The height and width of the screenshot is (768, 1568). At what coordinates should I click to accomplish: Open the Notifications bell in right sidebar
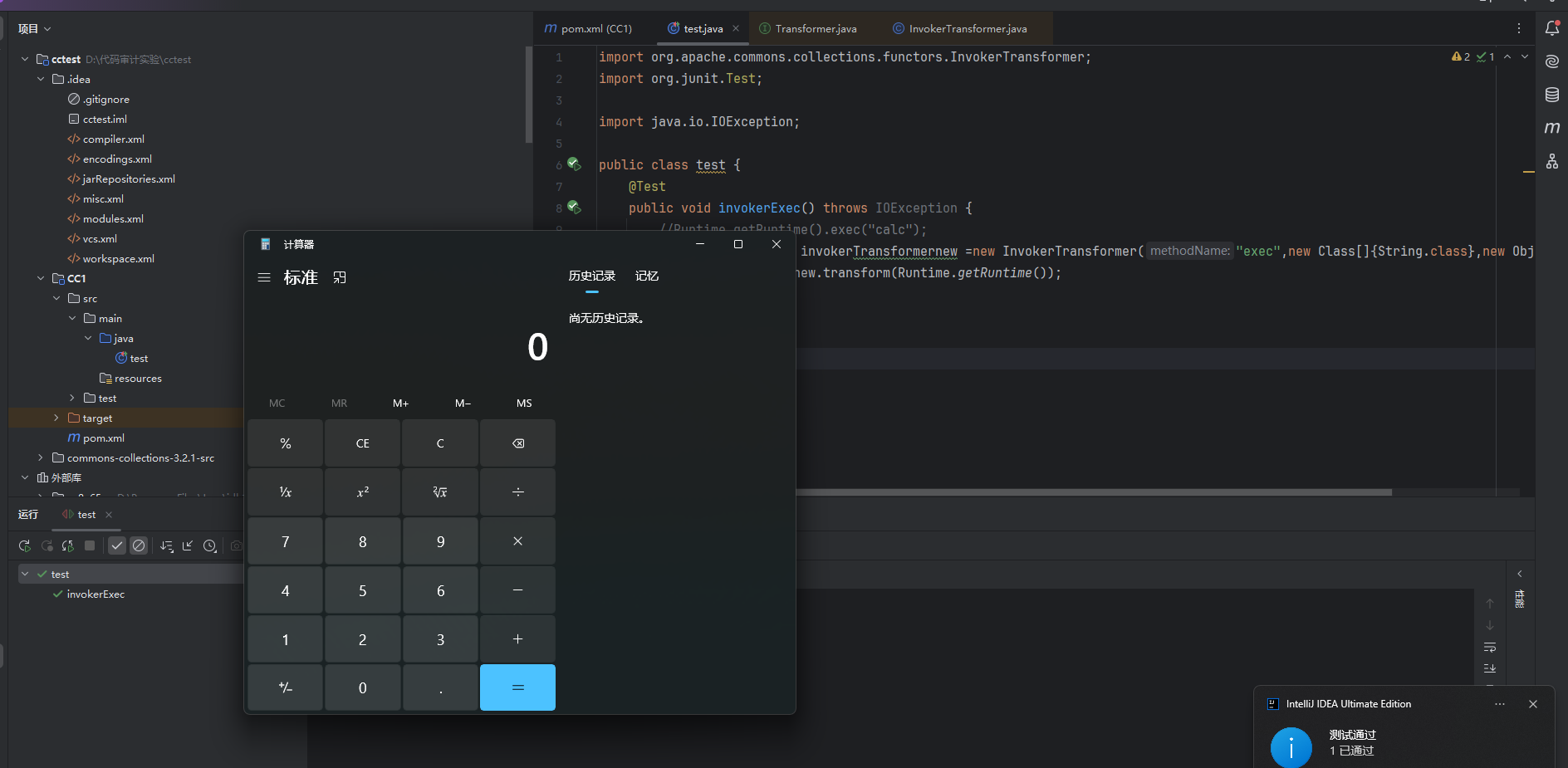(x=1551, y=28)
